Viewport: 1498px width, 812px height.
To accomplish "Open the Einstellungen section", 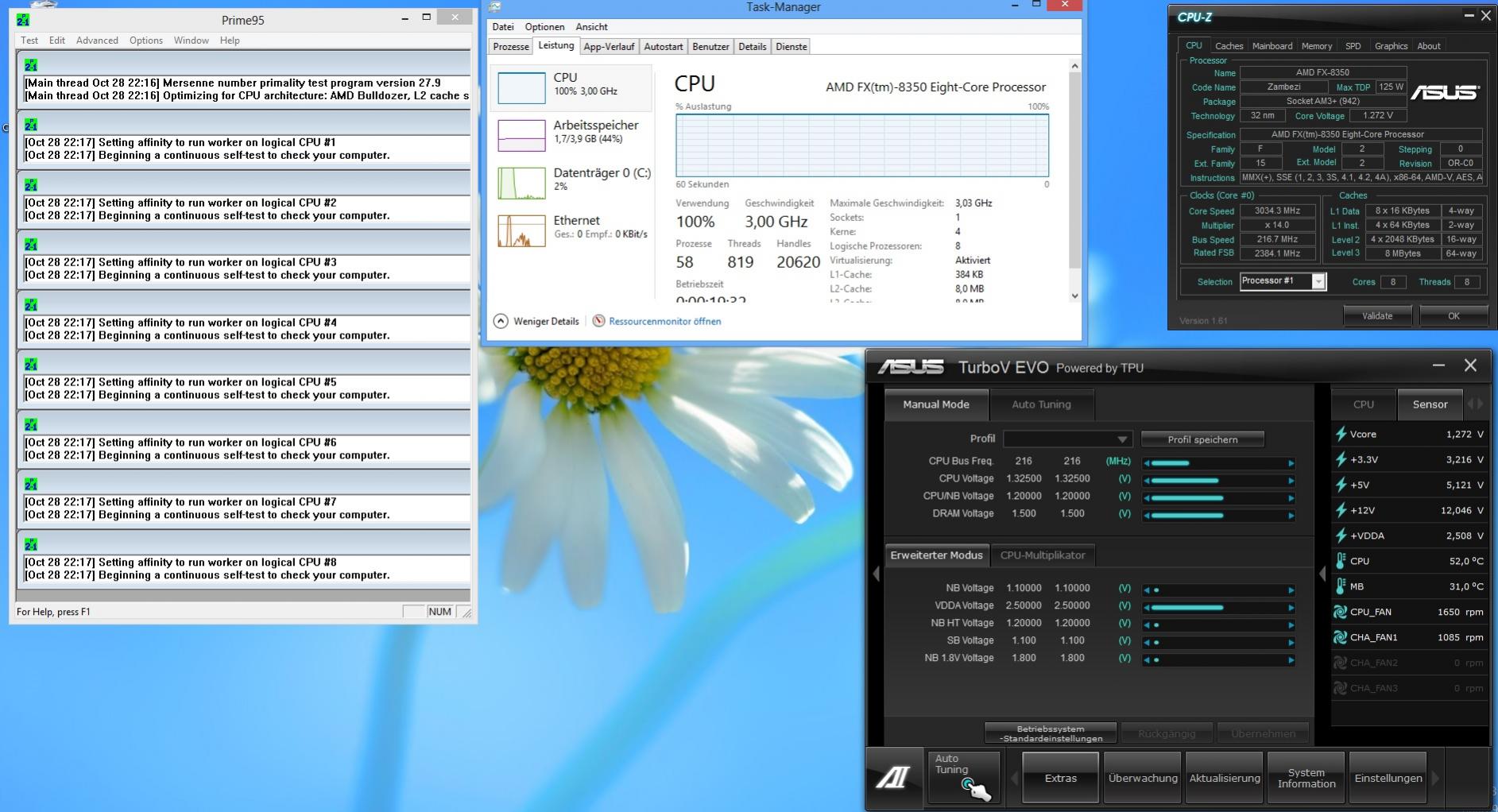I will (x=1388, y=778).
